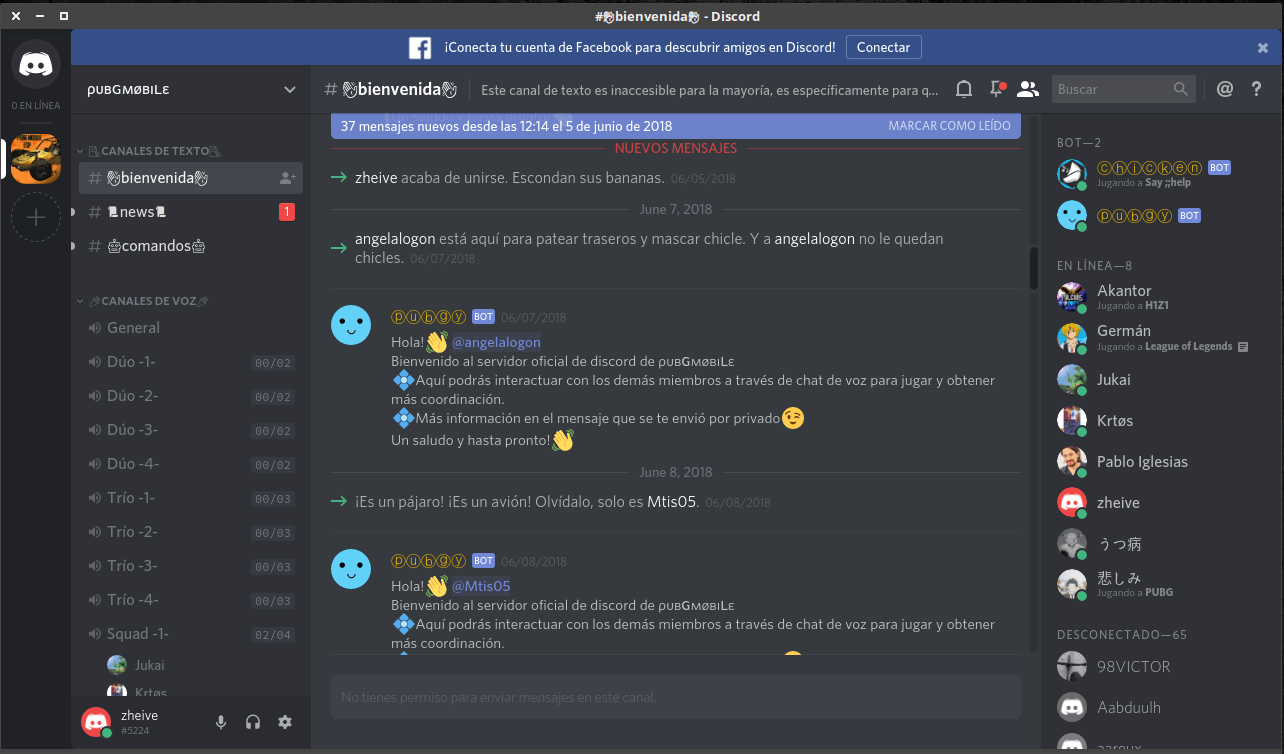Click Jukai's avatar under Squad -1-
The height and width of the screenshot is (754, 1284).
tap(117, 665)
